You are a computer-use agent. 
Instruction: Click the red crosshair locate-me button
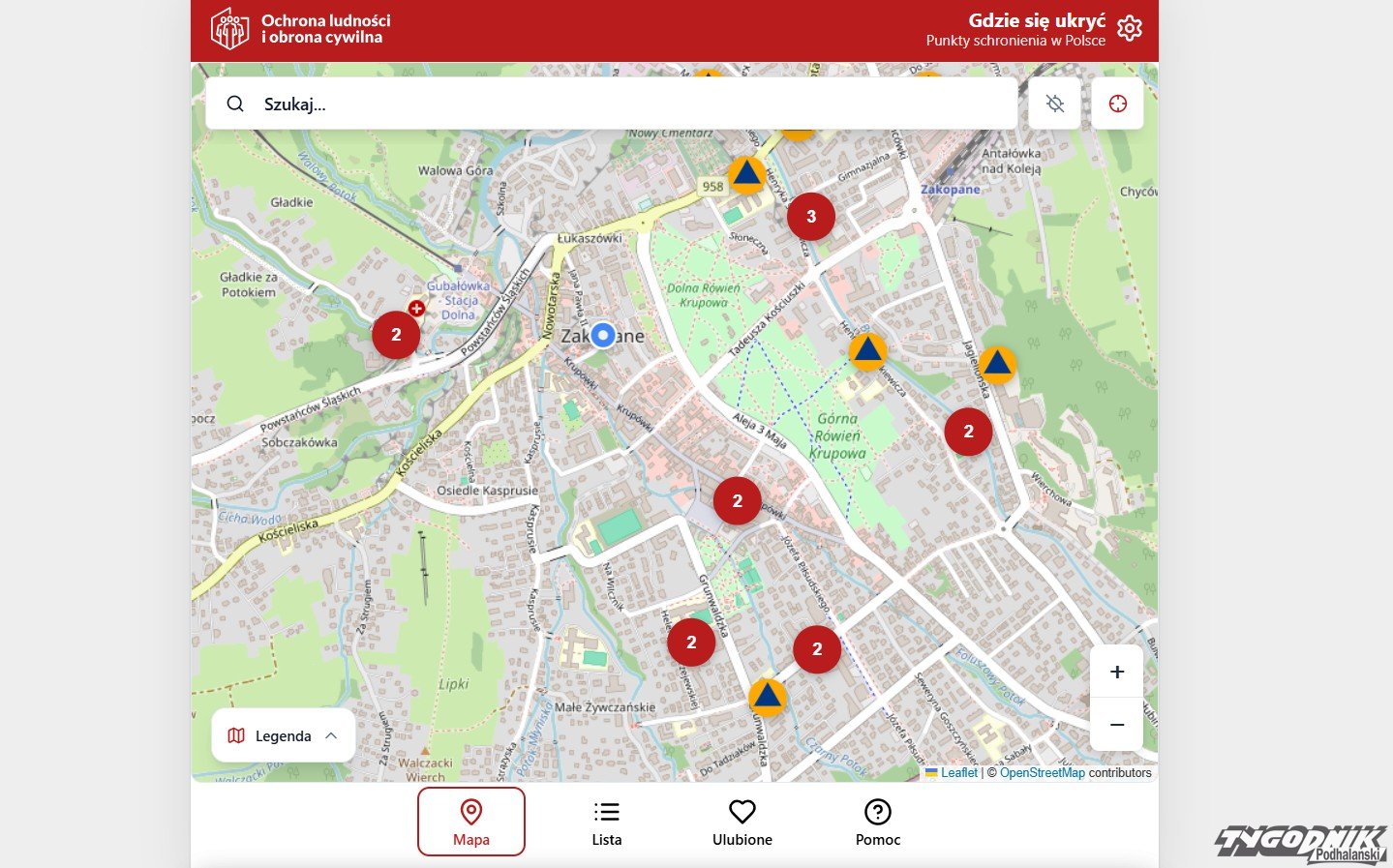(1118, 104)
